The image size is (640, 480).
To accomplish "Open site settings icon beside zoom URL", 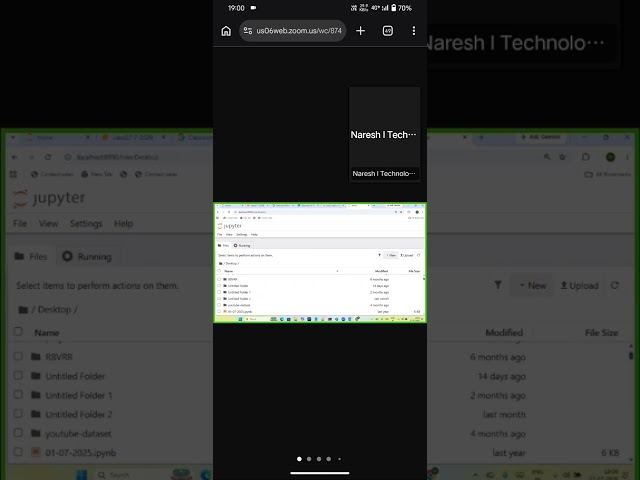I will pos(248,31).
